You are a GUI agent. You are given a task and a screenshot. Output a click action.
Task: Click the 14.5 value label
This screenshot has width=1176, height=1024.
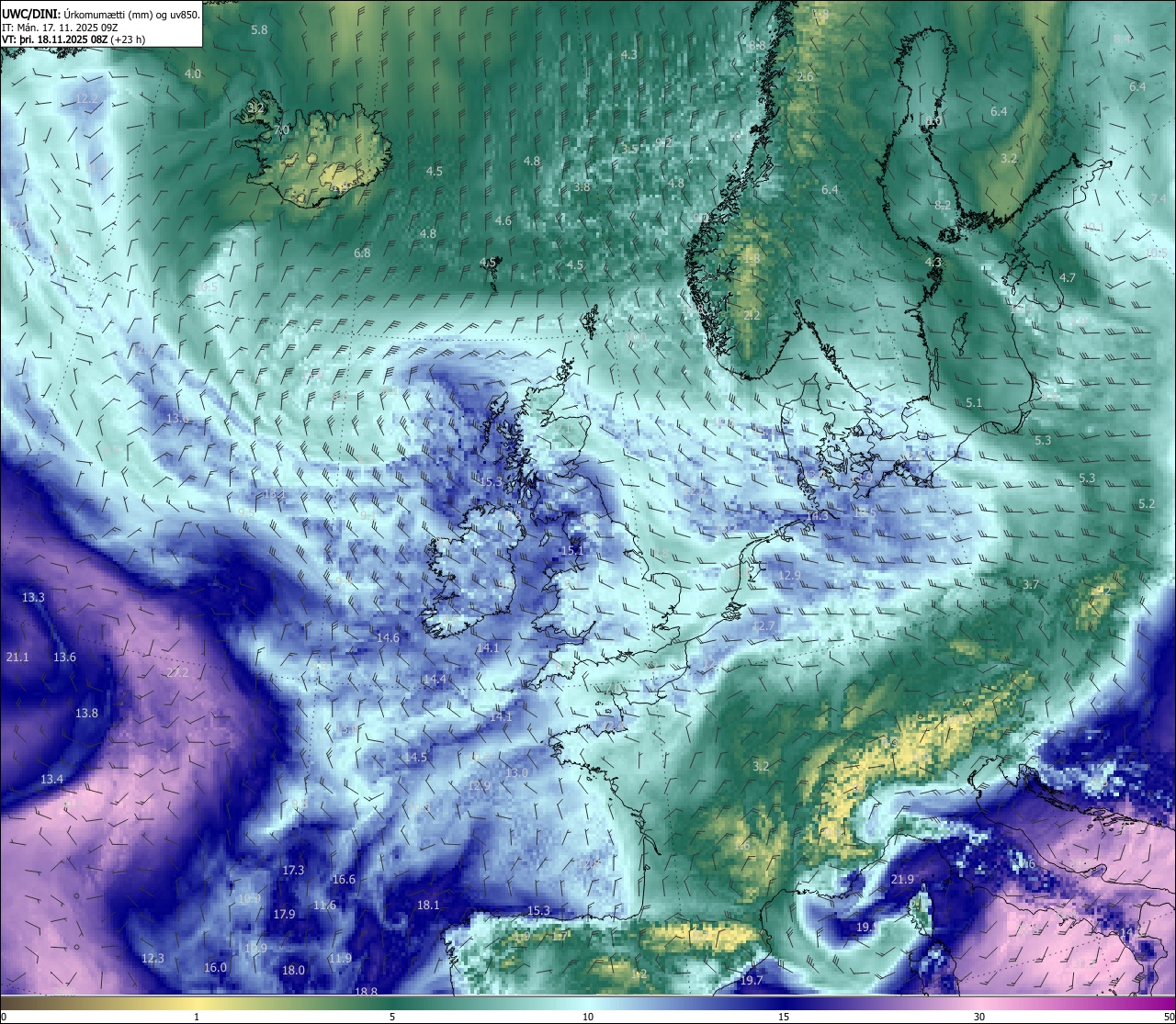pos(416,757)
